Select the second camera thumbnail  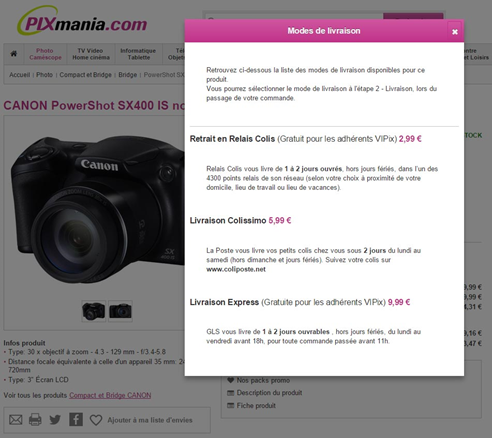tap(120, 311)
